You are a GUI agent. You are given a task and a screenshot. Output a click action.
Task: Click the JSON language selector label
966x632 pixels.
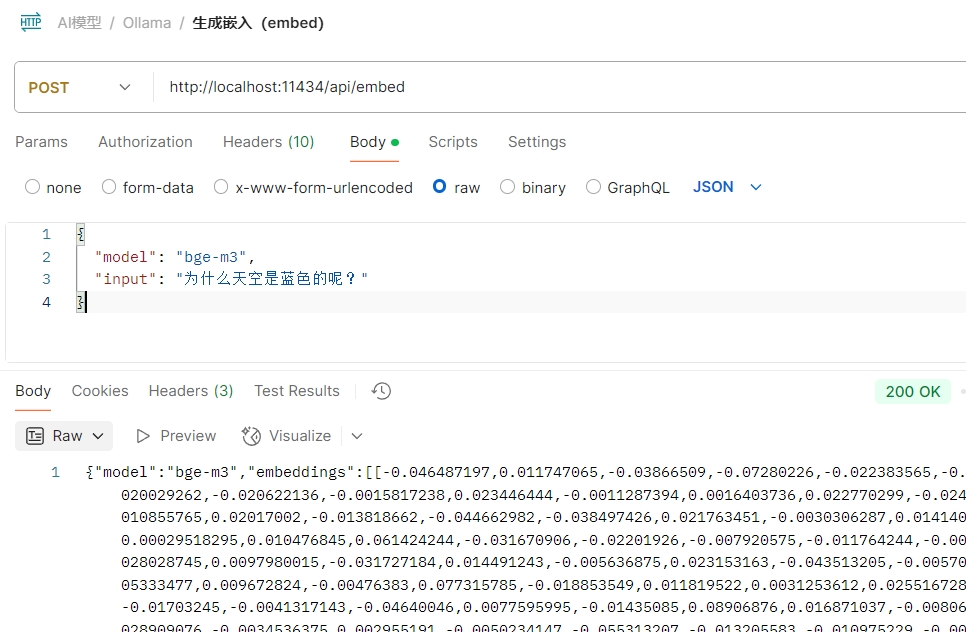click(713, 187)
